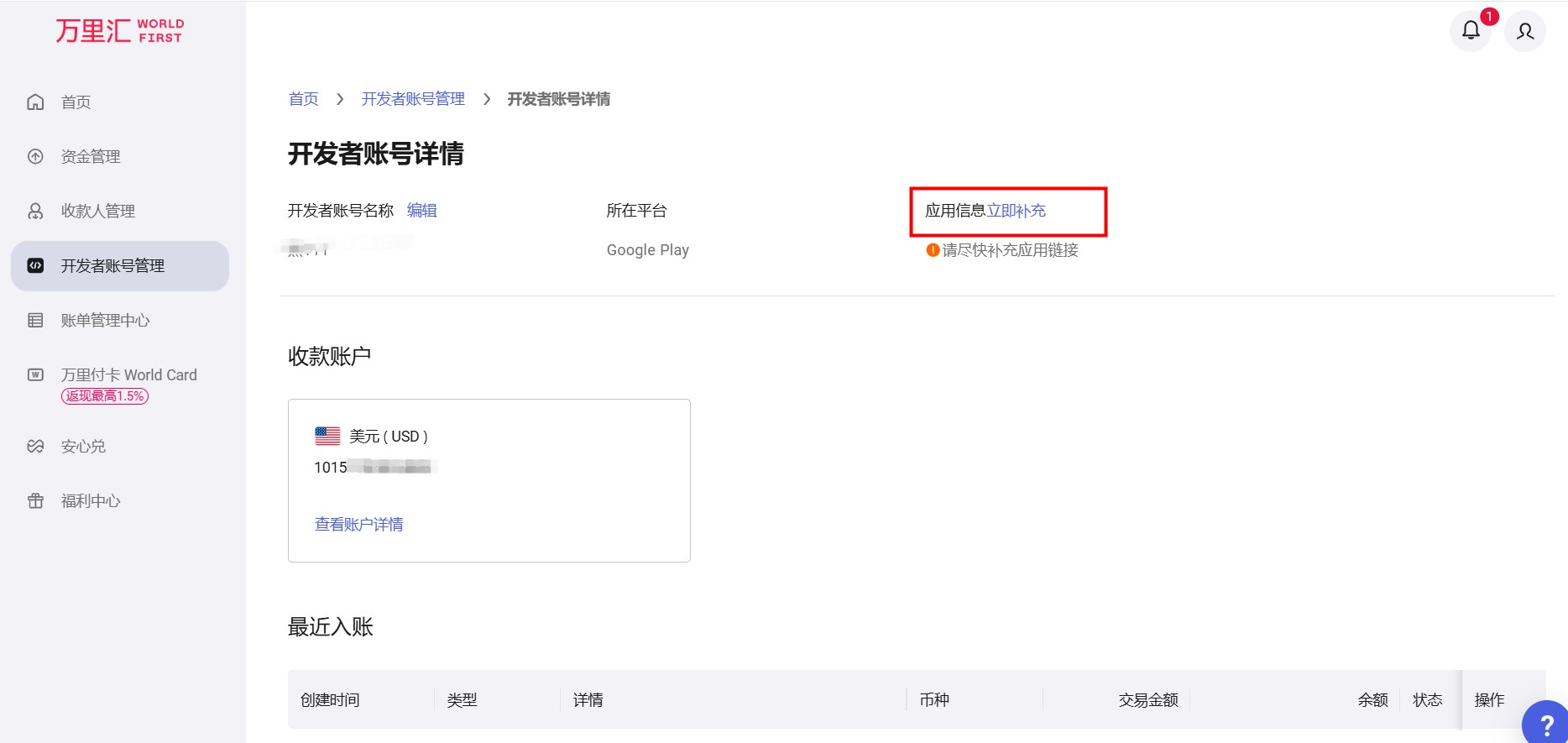Viewport: 1568px width, 743px height.
Task: Open the user profile icon
Action: 1525,31
